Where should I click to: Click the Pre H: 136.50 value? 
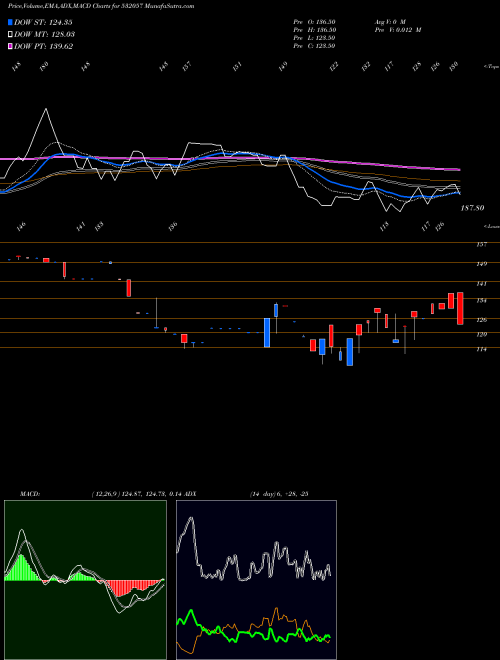tap(314, 30)
